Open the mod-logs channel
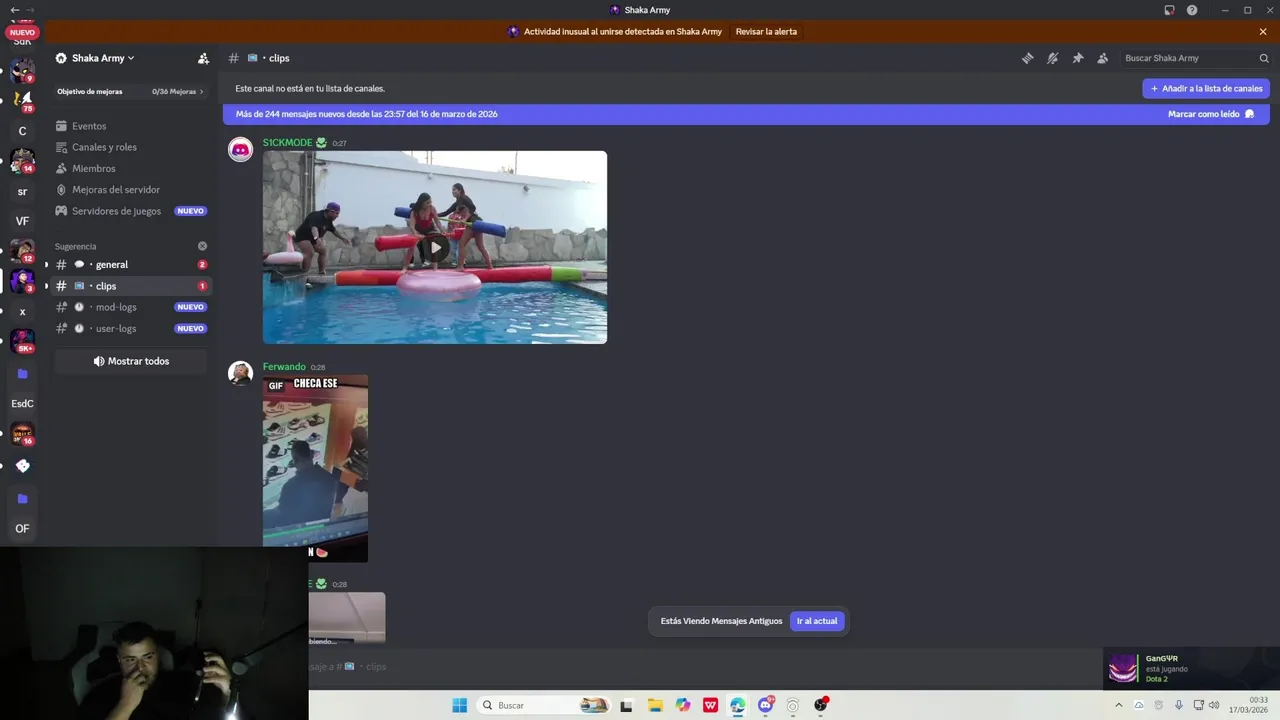This screenshot has height=720, width=1280. pos(131,307)
